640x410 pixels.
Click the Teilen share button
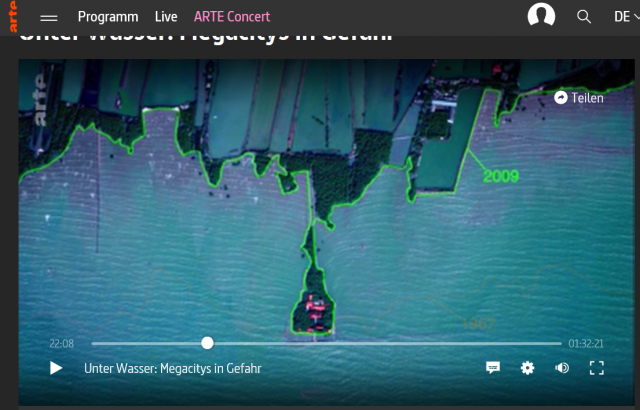[x=579, y=98]
